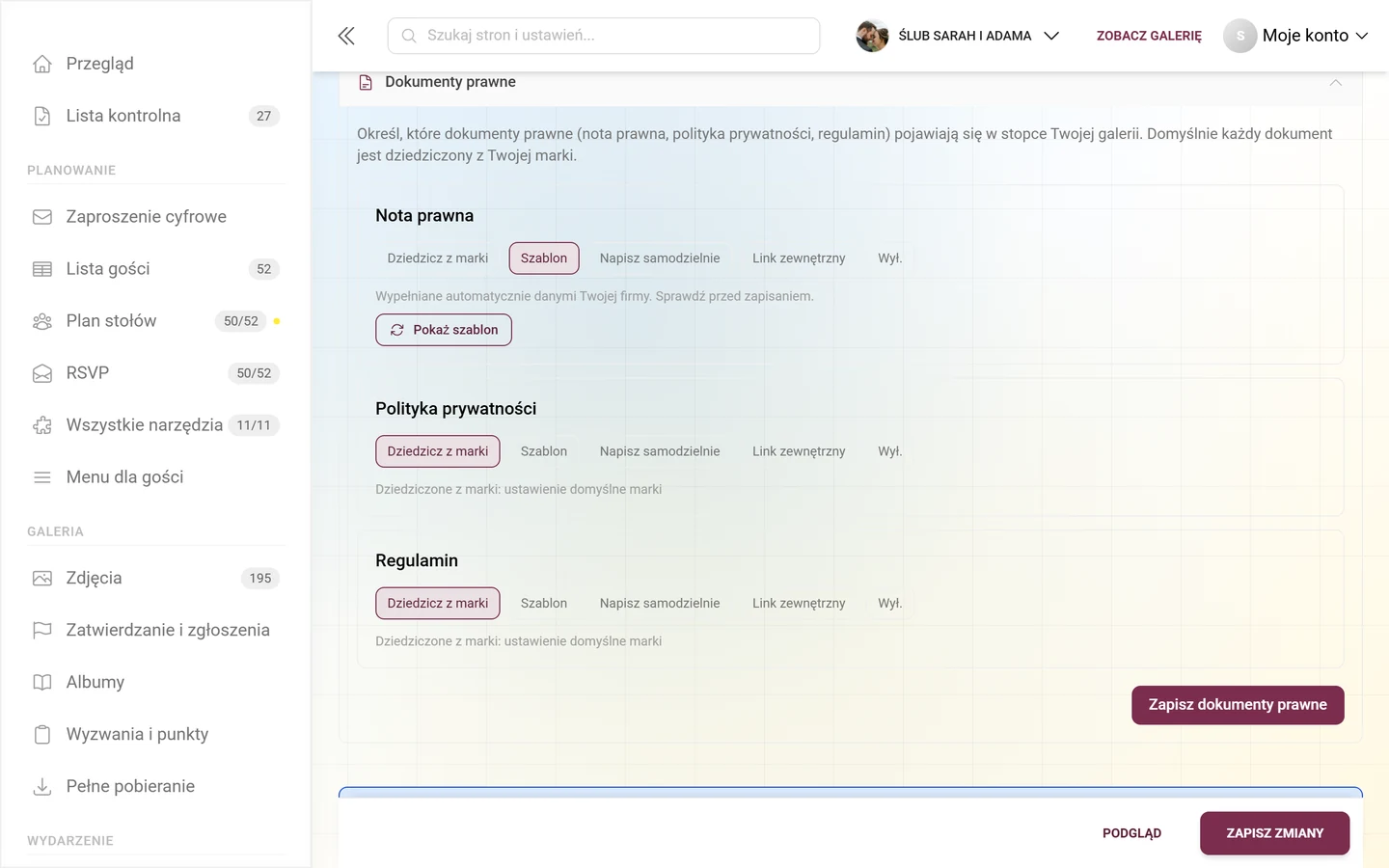
Task: Click the Menu dla gości lines icon
Action: pos(42,477)
